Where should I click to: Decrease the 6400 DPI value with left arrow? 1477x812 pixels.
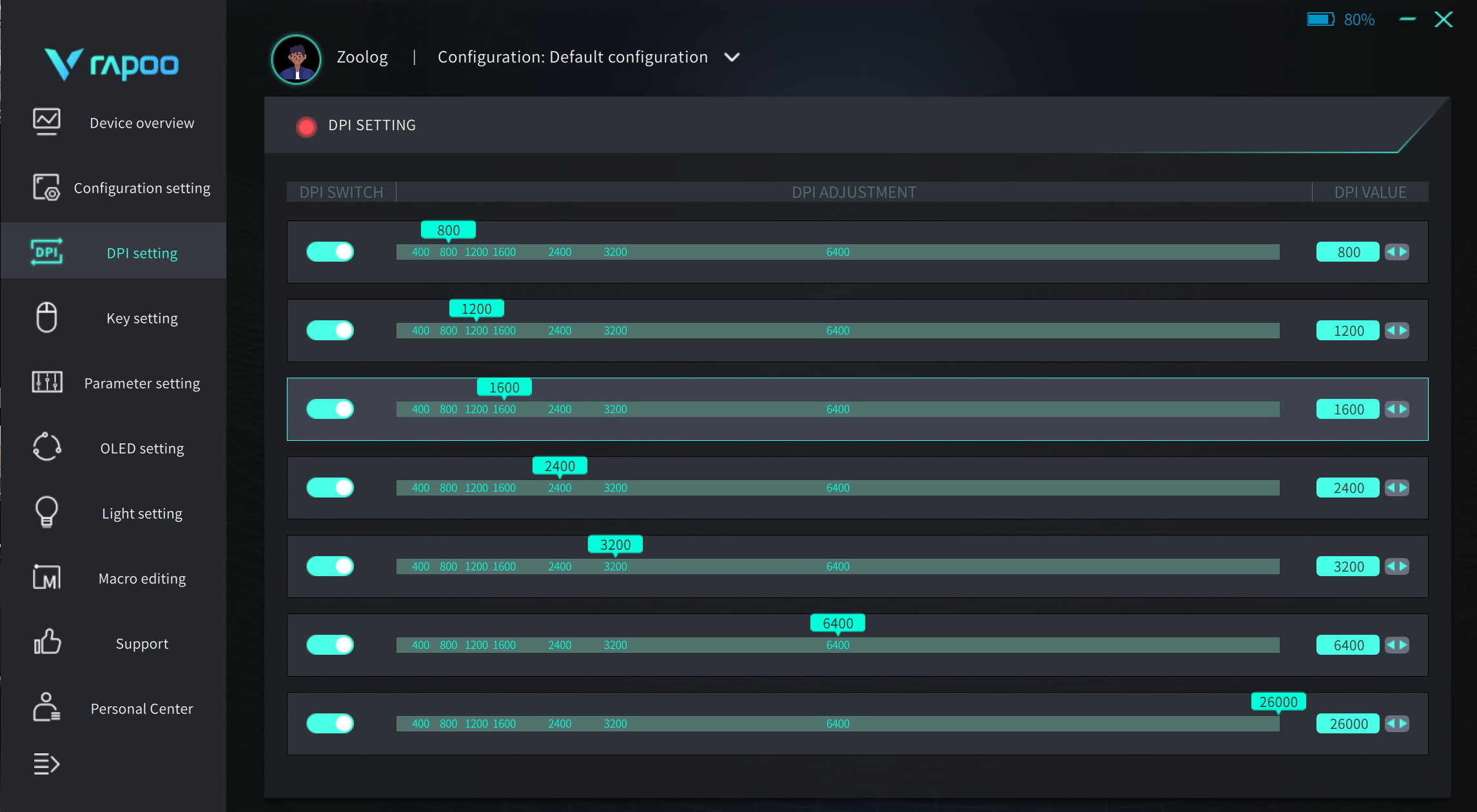pyautogui.click(x=1391, y=645)
